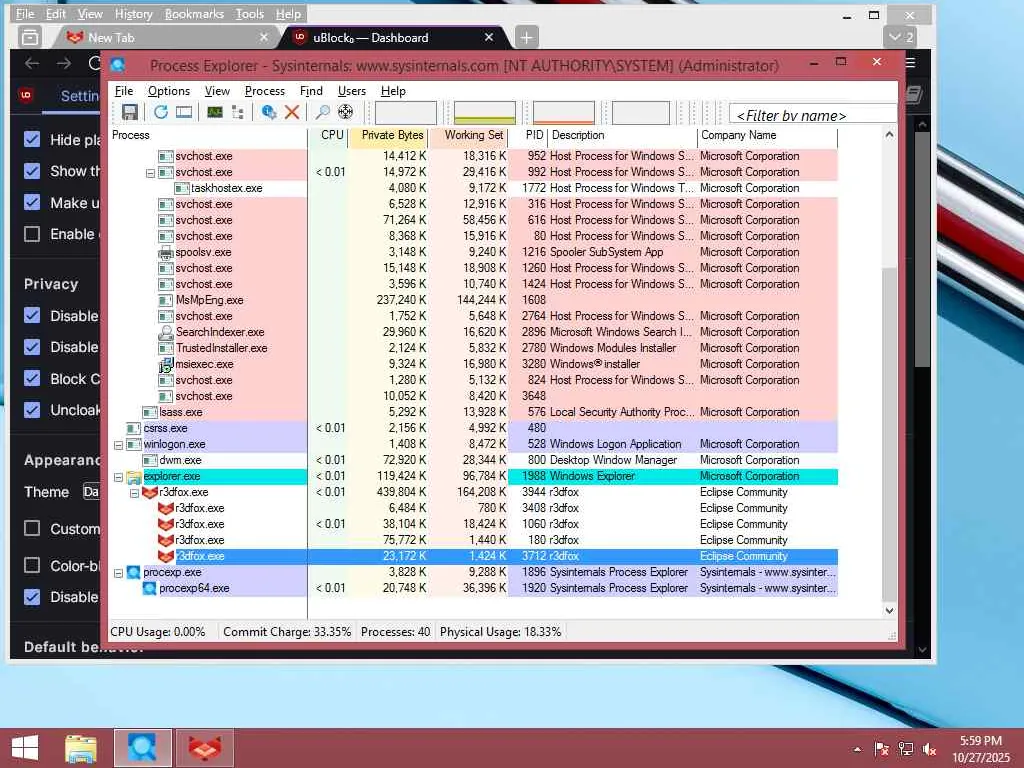Screen dimensions: 1024x768
Task: Click the procexp64.exe process icon
Action: 150,588
